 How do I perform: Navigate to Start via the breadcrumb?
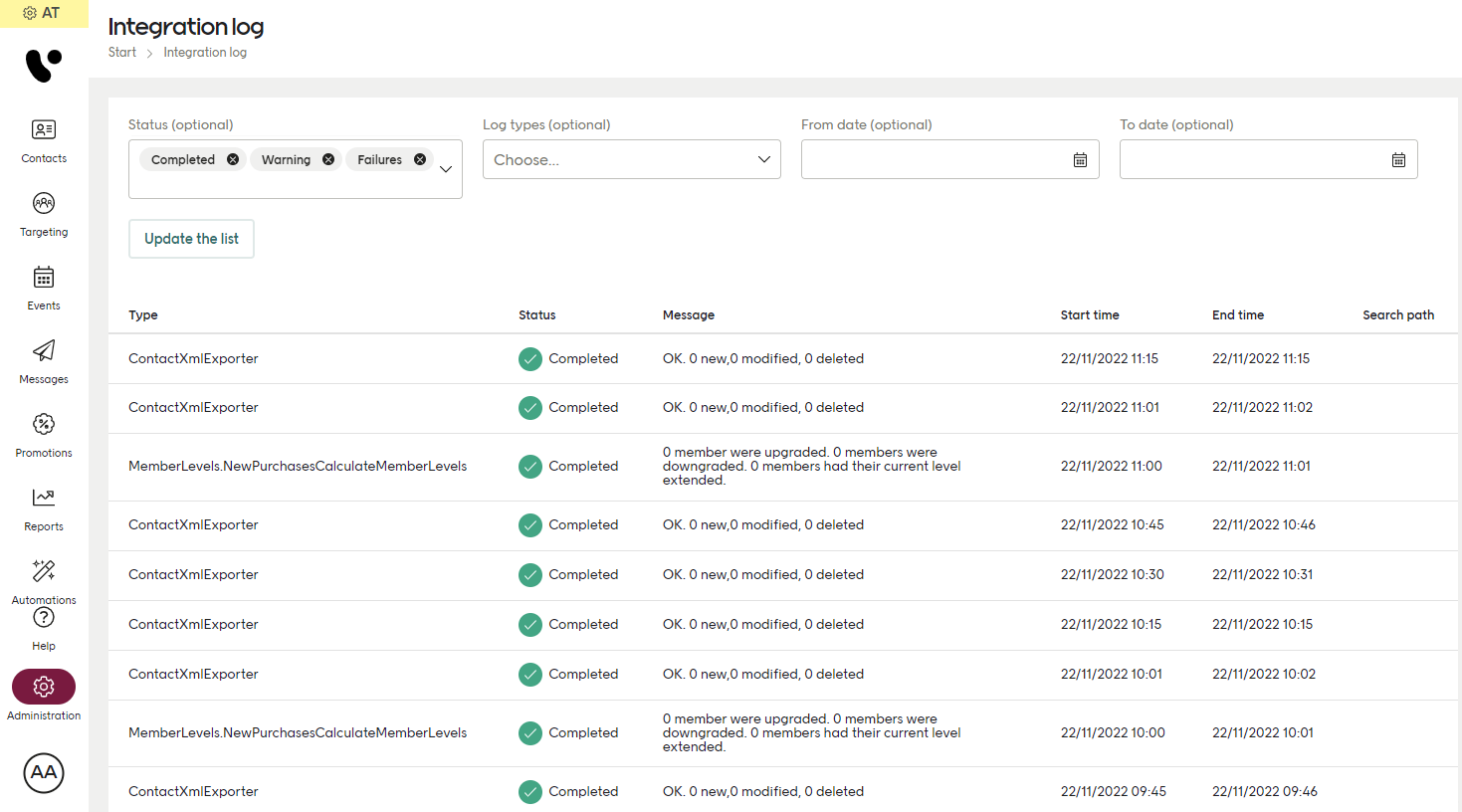coord(121,52)
